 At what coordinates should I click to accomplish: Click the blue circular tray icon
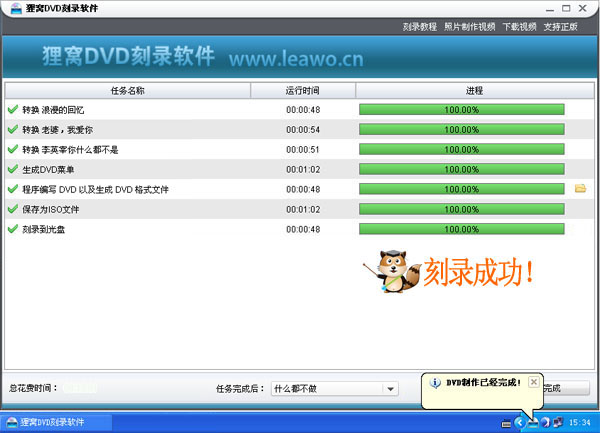pyautogui.click(x=545, y=422)
